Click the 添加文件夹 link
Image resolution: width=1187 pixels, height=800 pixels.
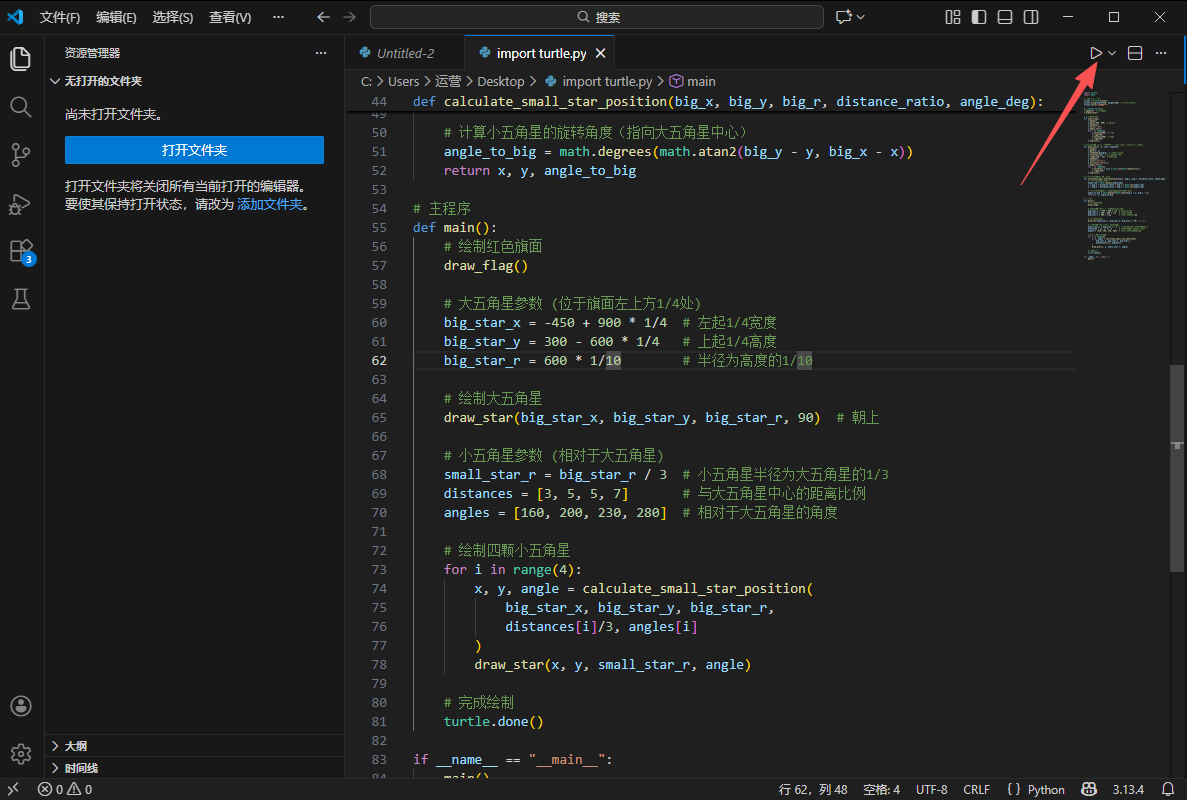click(x=268, y=204)
